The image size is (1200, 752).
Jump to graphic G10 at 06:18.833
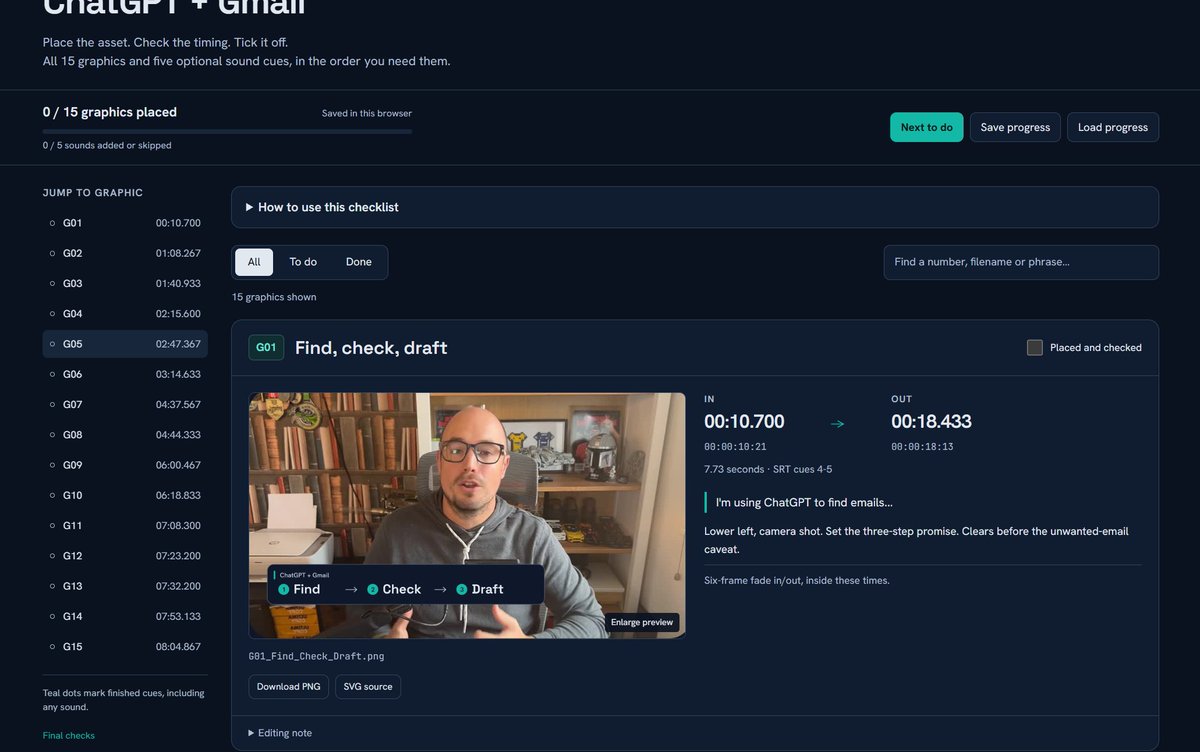click(x=125, y=495)
